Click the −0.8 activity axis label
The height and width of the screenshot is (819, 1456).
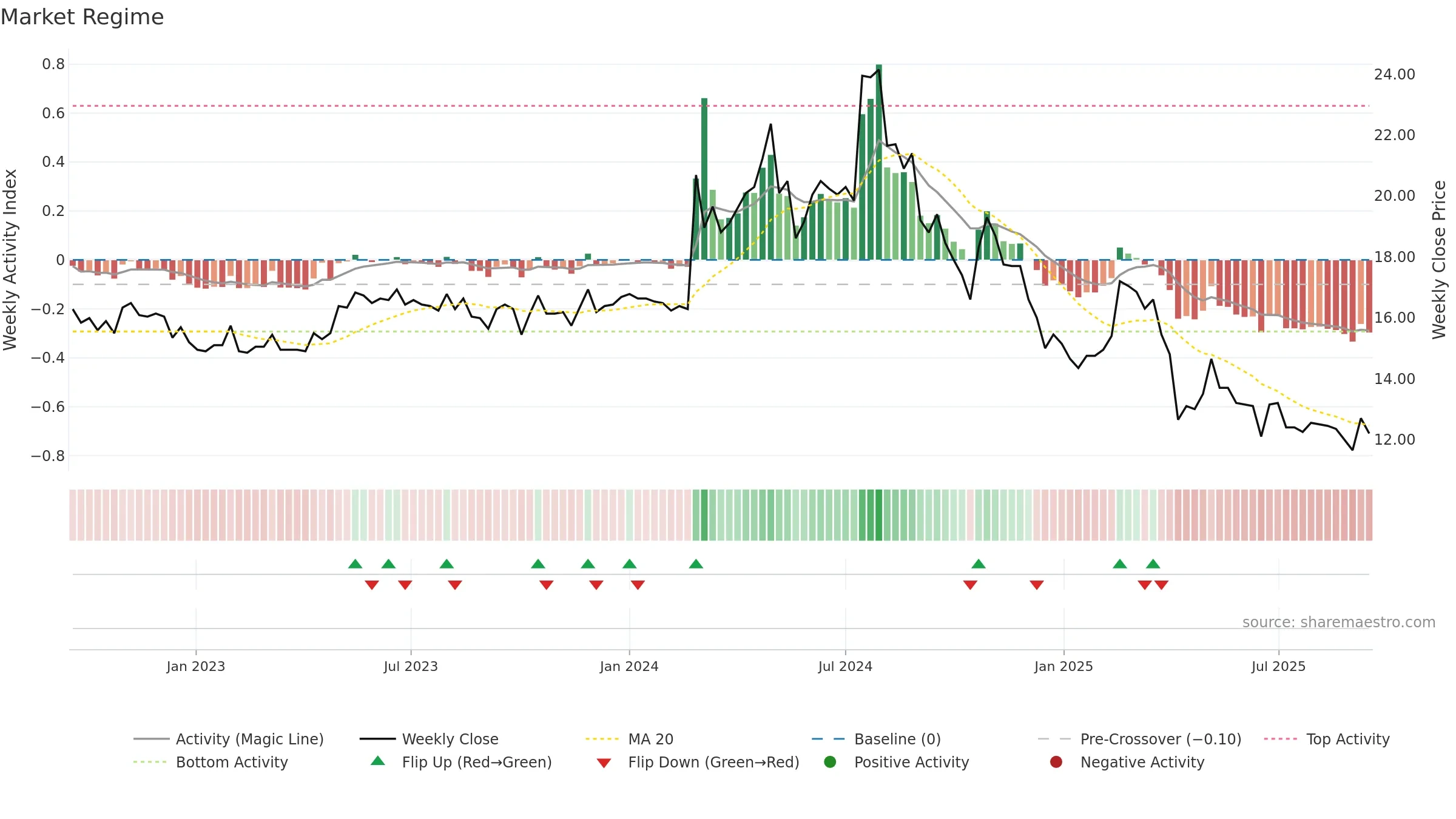(x=48, y=456)
